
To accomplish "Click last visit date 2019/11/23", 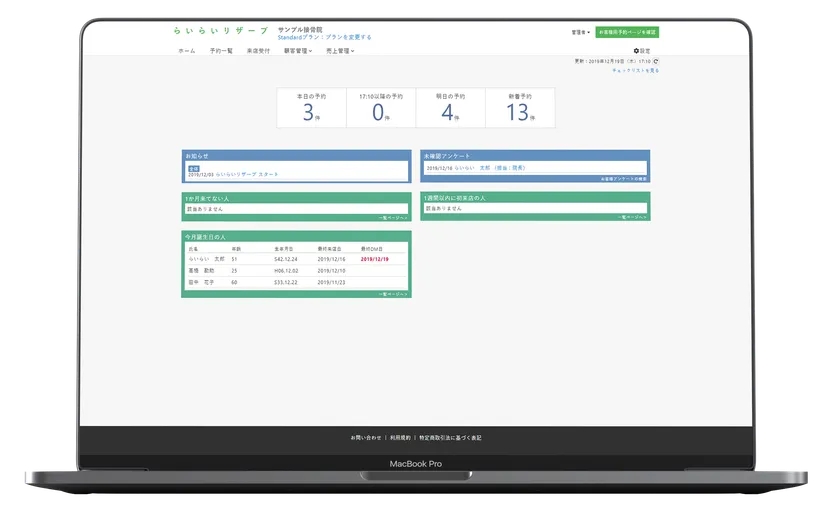I will tap(331, 282).
